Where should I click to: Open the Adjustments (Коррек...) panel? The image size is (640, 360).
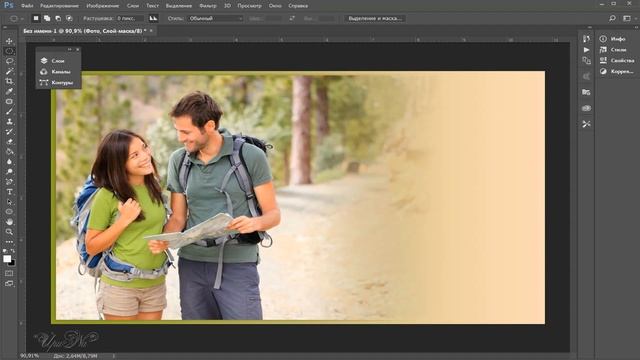[x=617, y=71]
